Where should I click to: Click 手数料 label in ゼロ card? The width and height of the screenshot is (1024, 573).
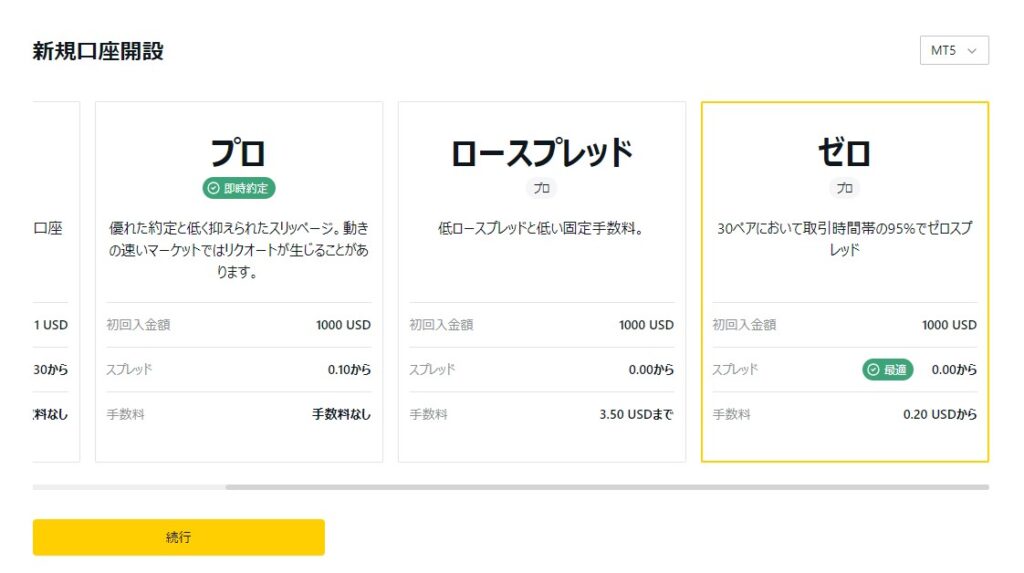(731, 414)
